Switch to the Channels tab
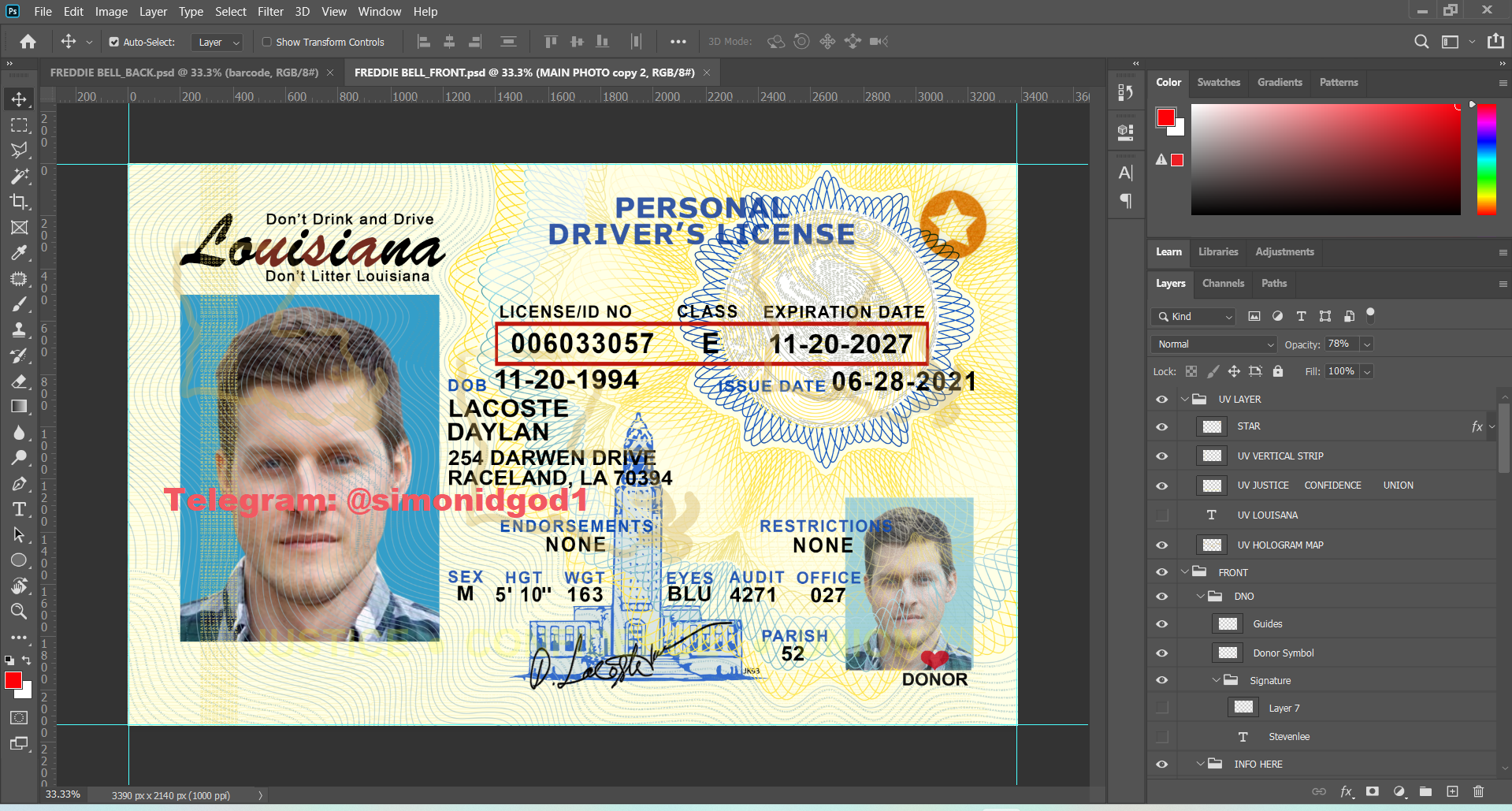Viewport: 1512px width, 811px height. [x=1223, y=283]
